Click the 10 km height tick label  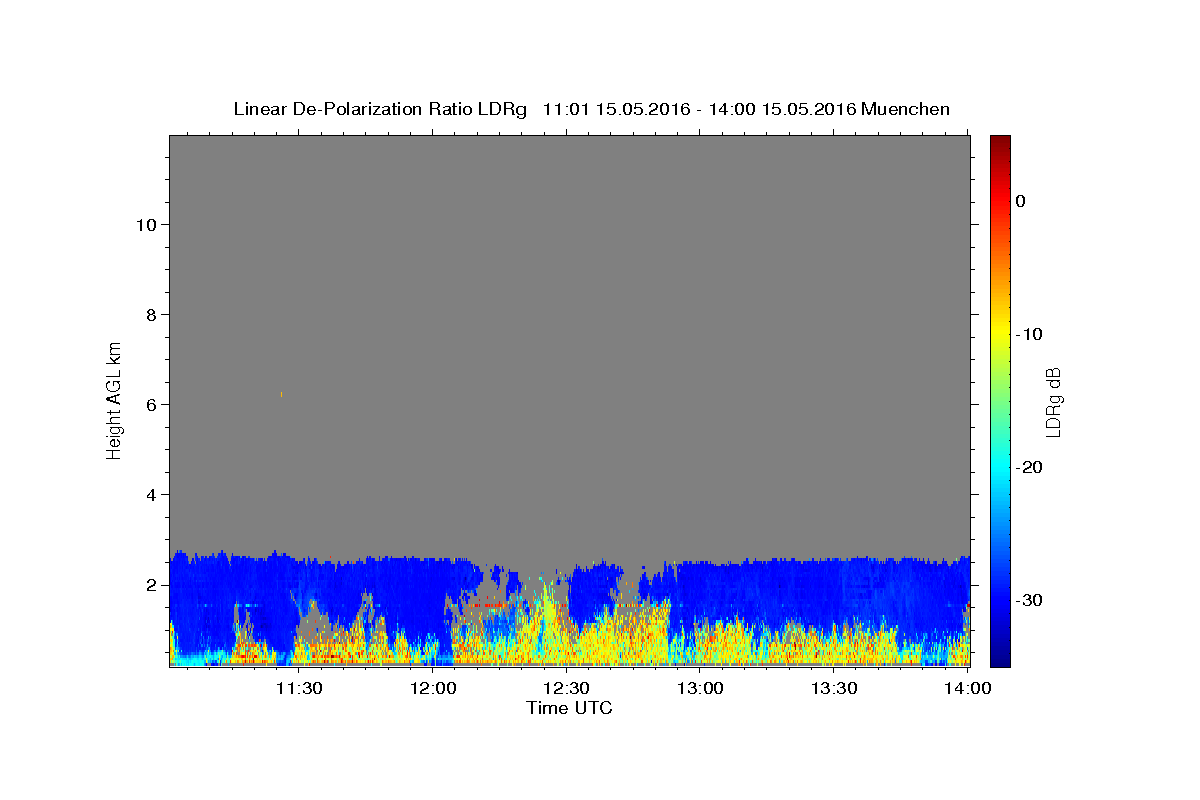[144, 224]
